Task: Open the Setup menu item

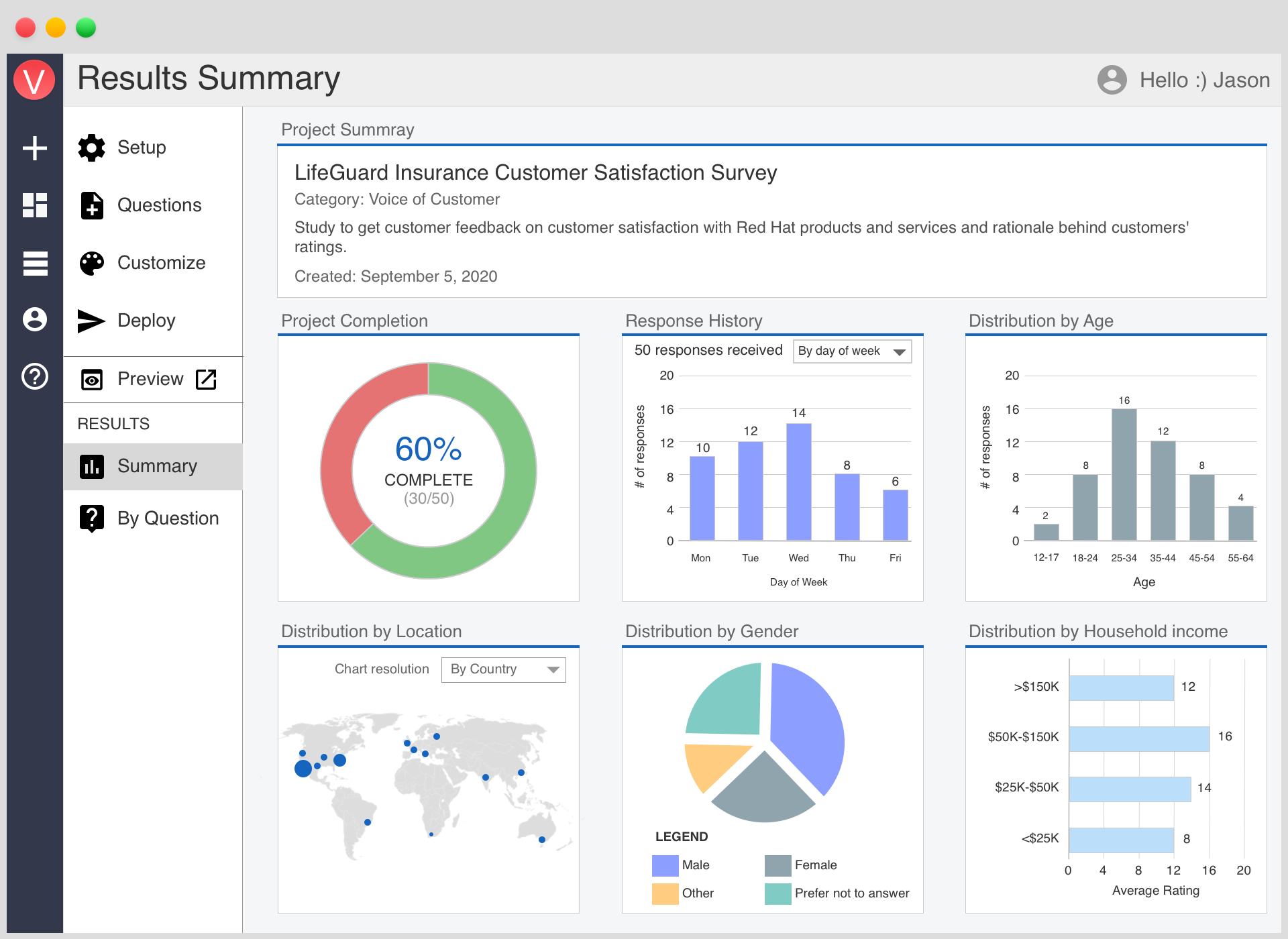Action: click(x=142, y=148)
